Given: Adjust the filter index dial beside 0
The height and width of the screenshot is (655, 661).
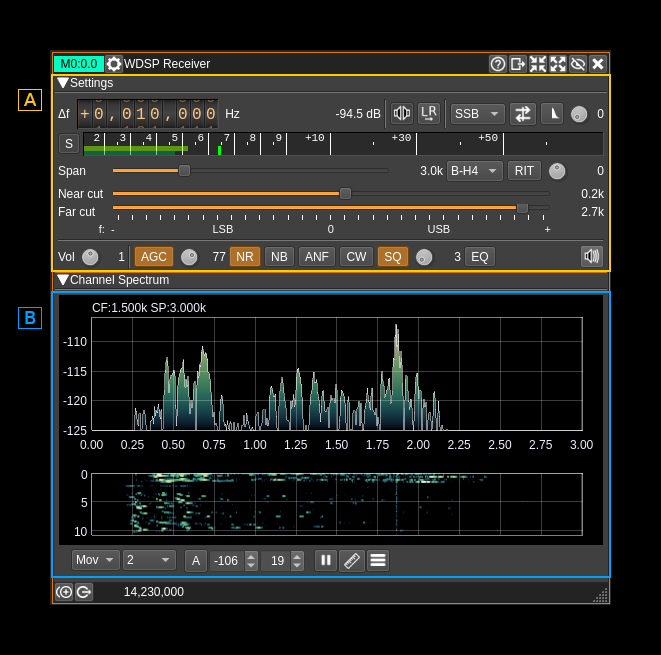Looking at the screenshot, I should point(579,114).
